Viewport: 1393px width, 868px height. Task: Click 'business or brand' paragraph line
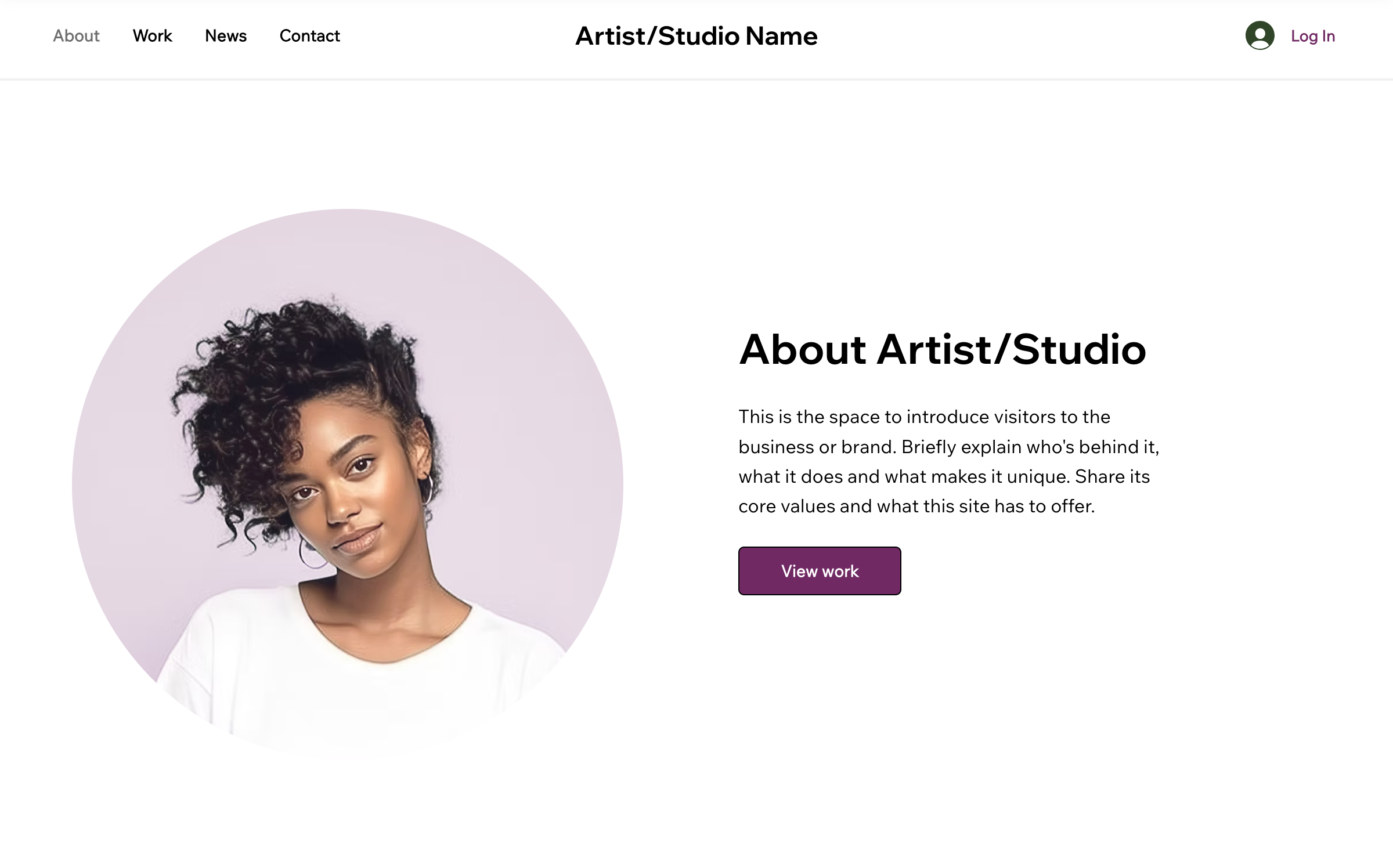pyautogui.click(x=948, y=447)
